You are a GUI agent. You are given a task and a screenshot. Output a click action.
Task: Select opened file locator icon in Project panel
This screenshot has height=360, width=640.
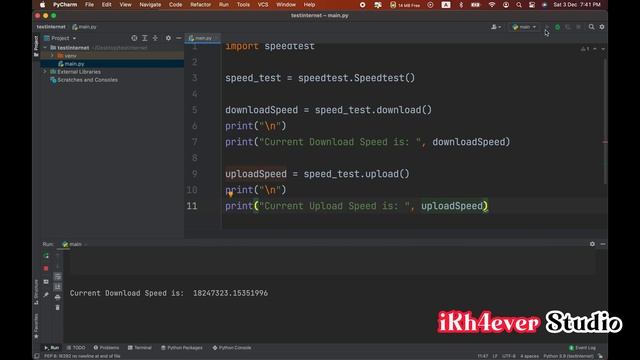134,38
